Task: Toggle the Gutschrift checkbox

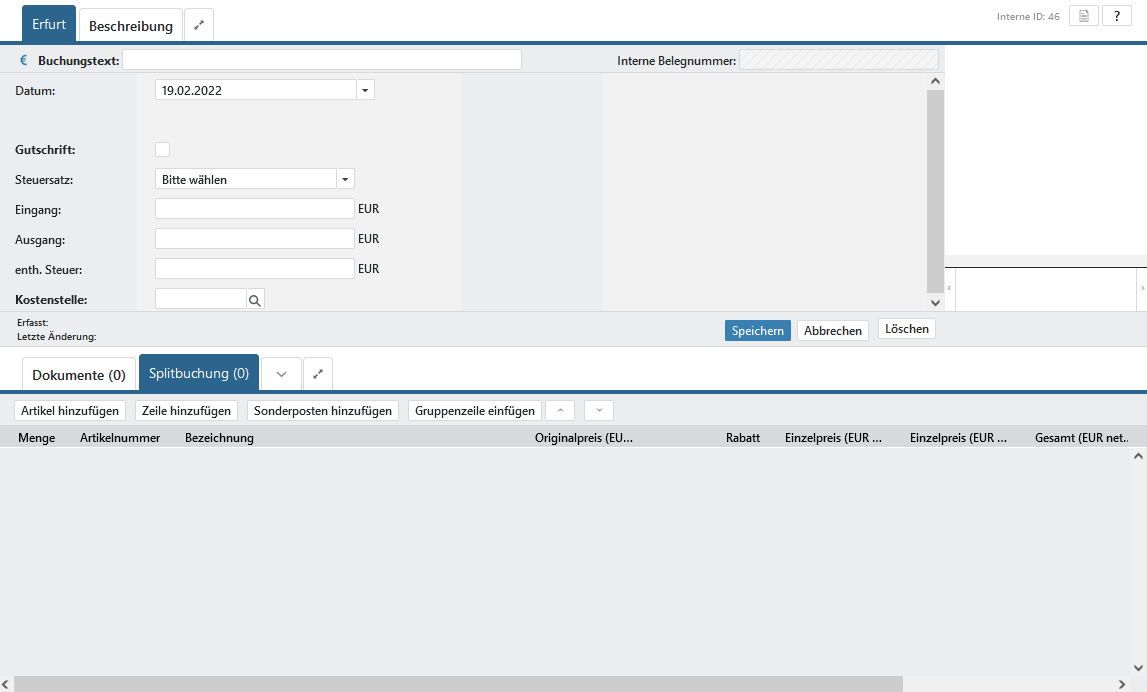Action: (162, 150)
